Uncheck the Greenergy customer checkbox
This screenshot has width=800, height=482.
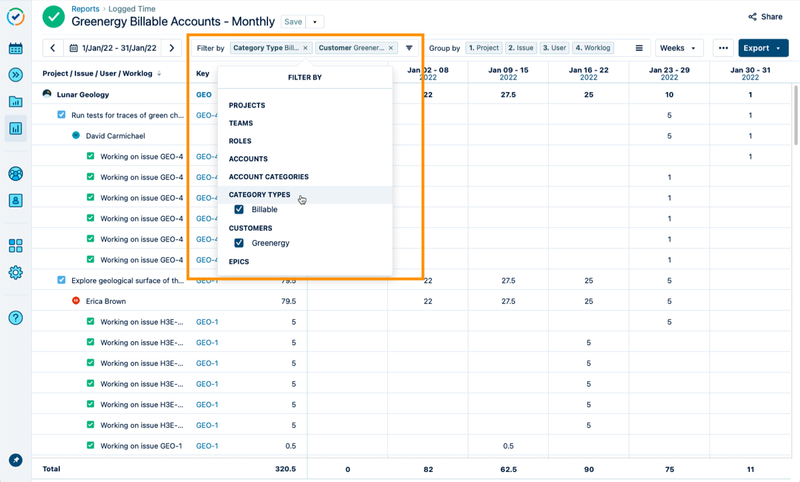[x=239, y=243]
